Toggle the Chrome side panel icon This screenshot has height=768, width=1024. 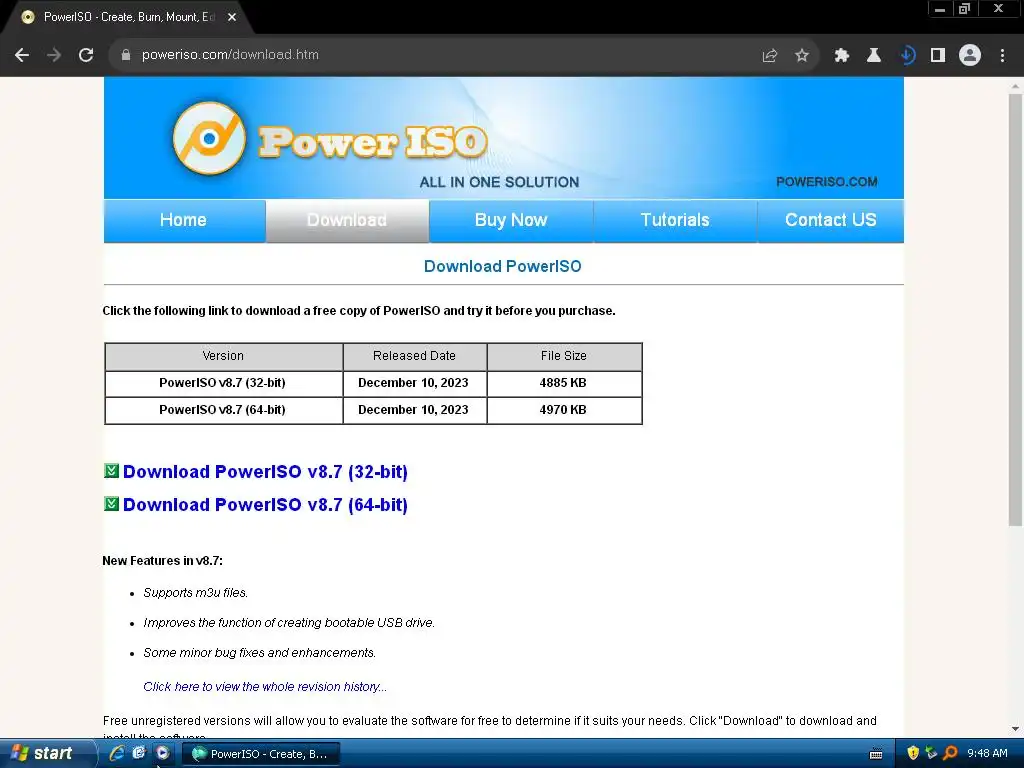point(938,56)
